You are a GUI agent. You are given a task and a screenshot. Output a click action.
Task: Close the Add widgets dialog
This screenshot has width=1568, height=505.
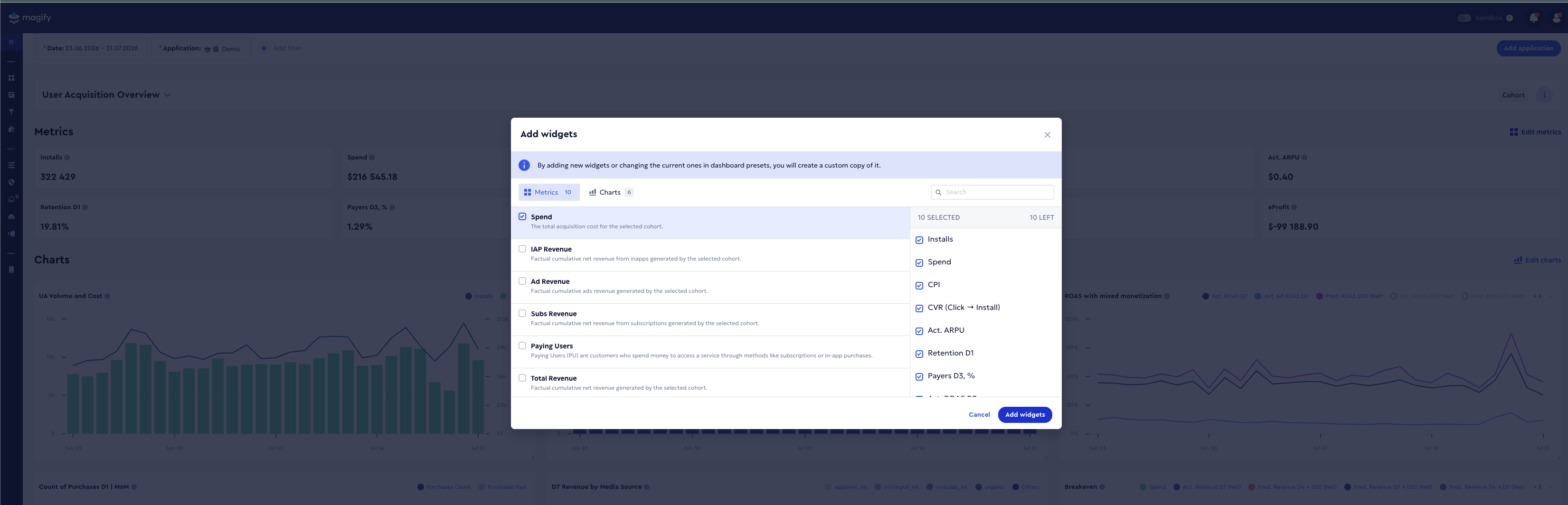pos(1048,134)
